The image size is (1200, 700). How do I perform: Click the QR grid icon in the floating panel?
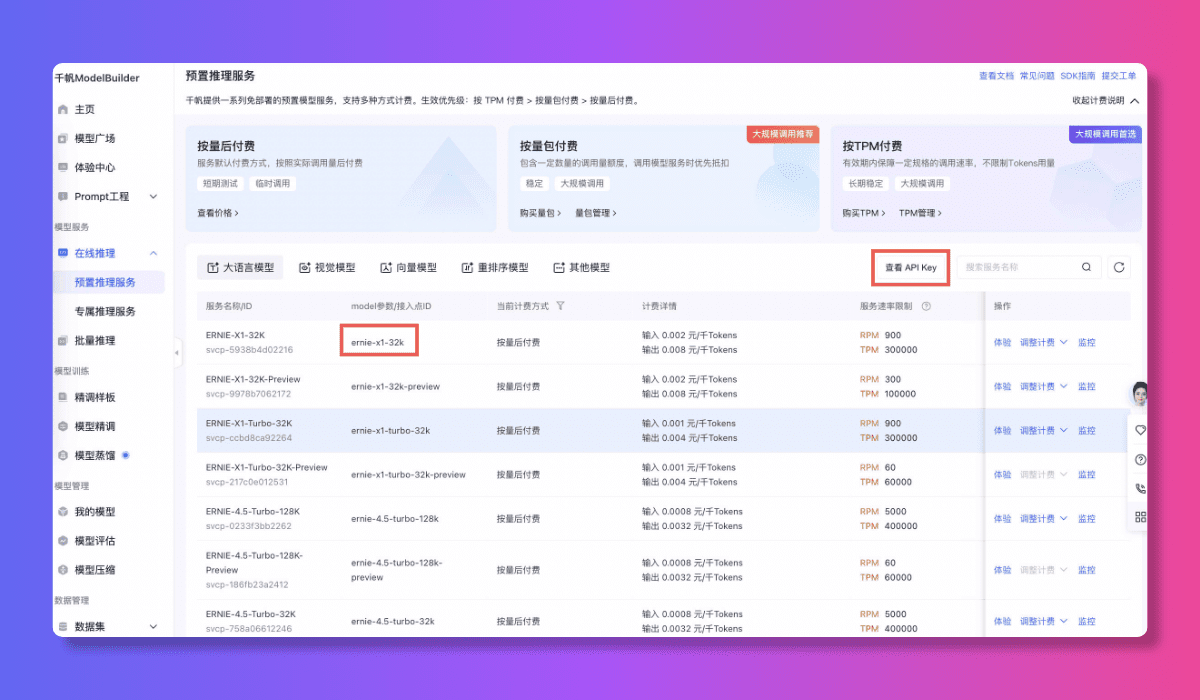(x=1140, y=517)
